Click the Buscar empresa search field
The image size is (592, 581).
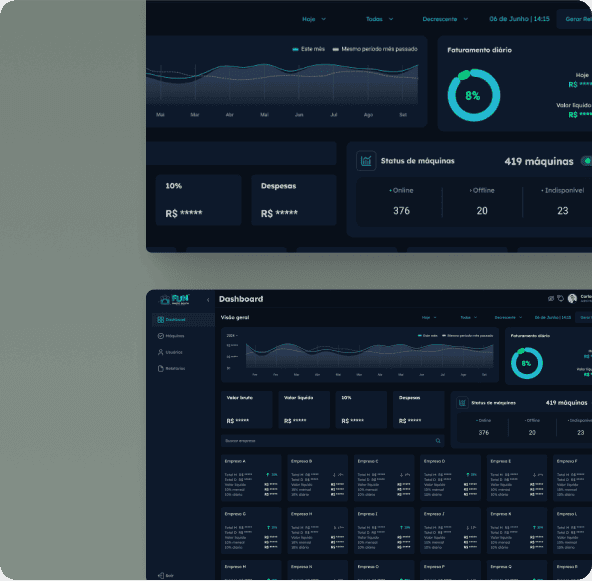(333, 441)
